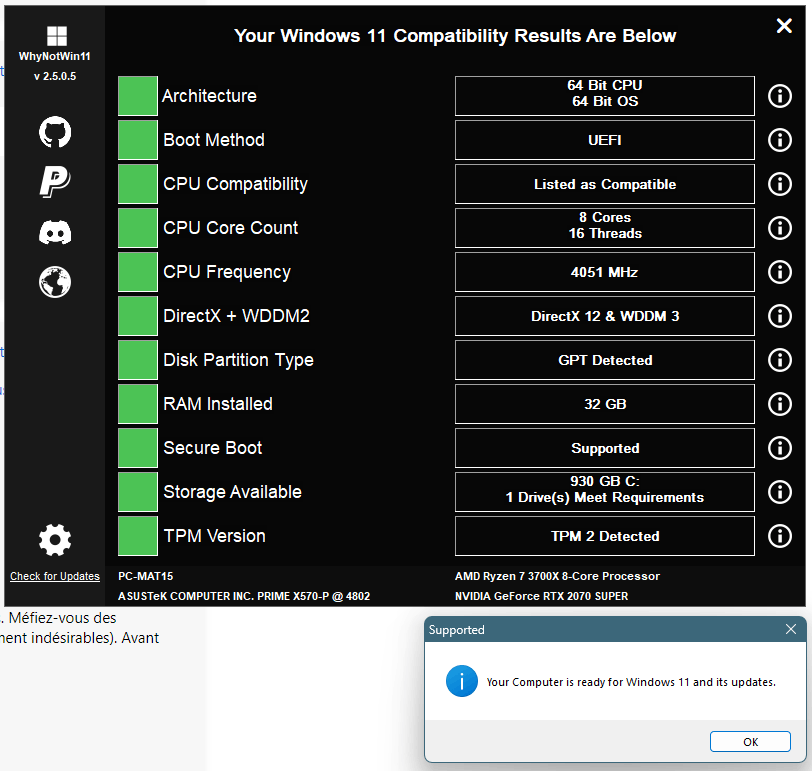
Task: Click the 'Your Computer is ready' message
Action: click(631, 682)
